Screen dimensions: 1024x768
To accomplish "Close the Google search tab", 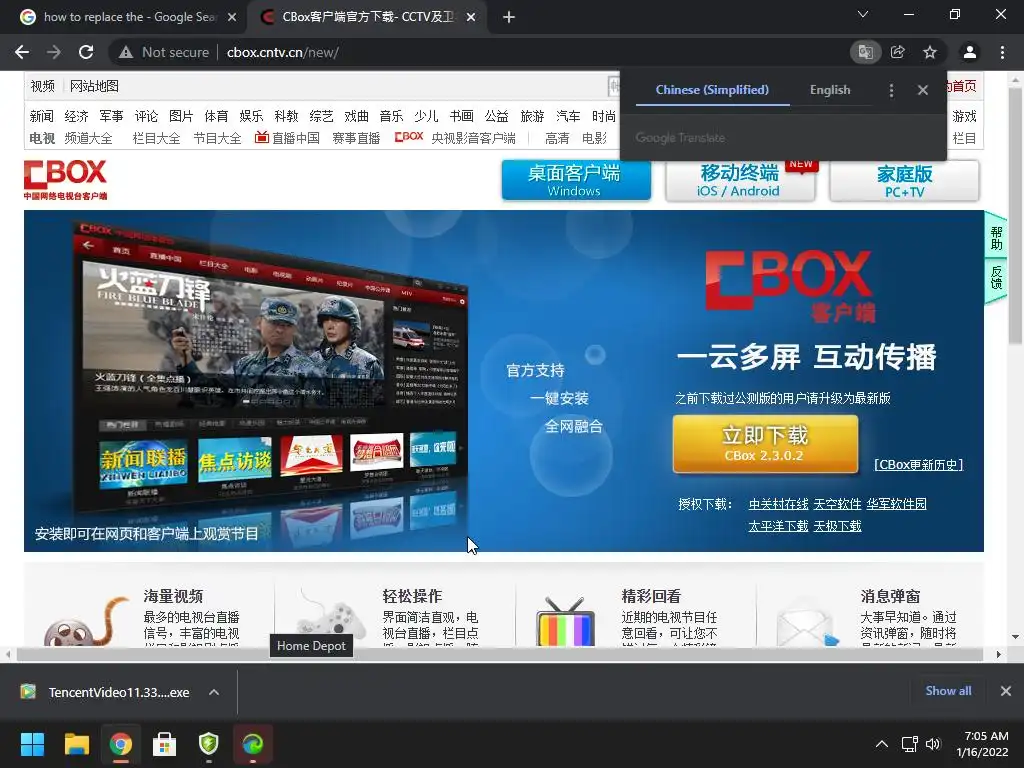I will [x=232, y=17].
